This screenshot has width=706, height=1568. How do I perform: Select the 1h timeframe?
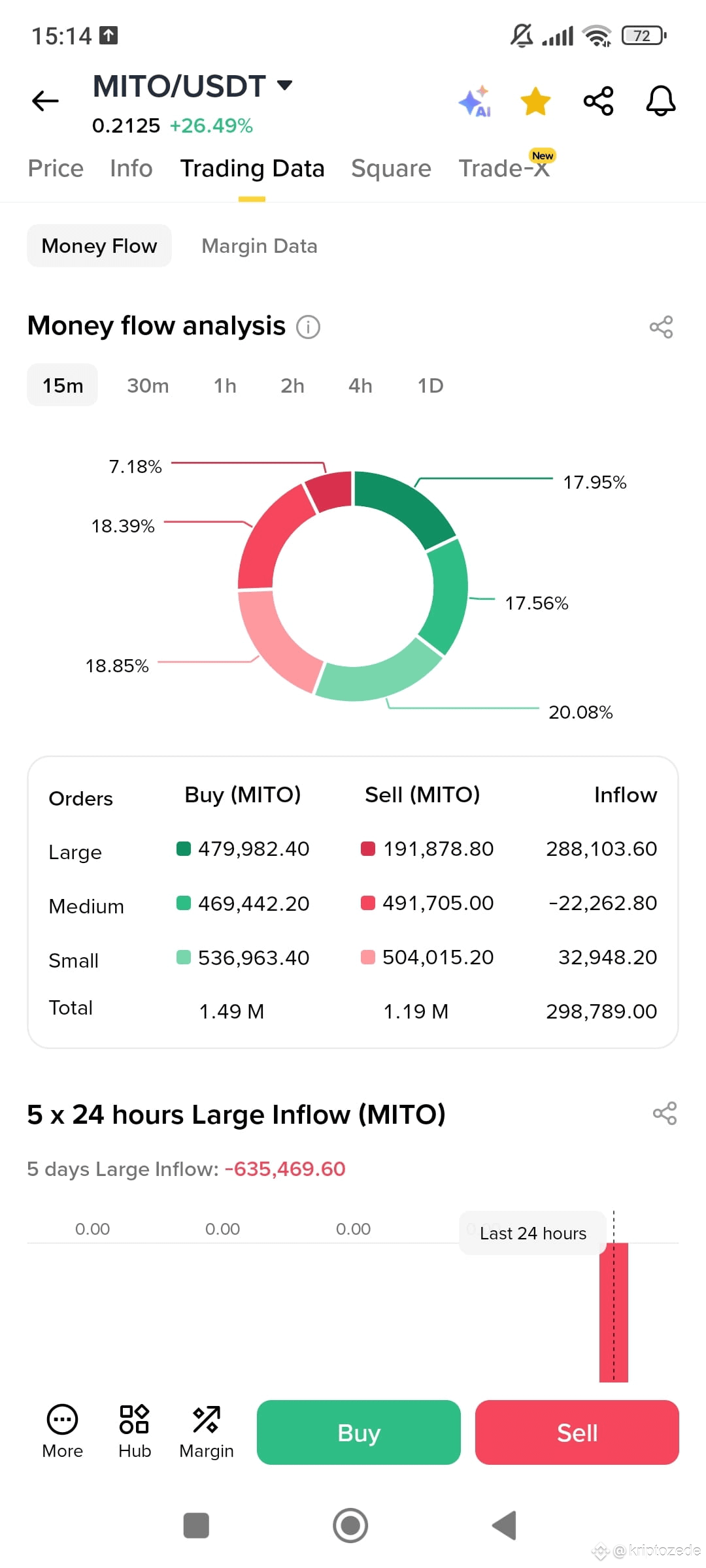click(x=225, y=385)
